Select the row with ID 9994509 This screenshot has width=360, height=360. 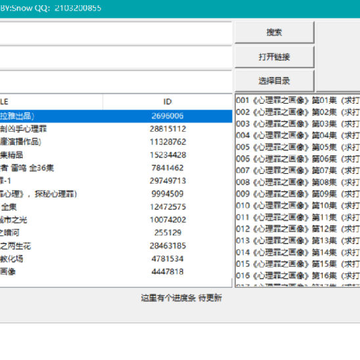(x=116, y=194)
